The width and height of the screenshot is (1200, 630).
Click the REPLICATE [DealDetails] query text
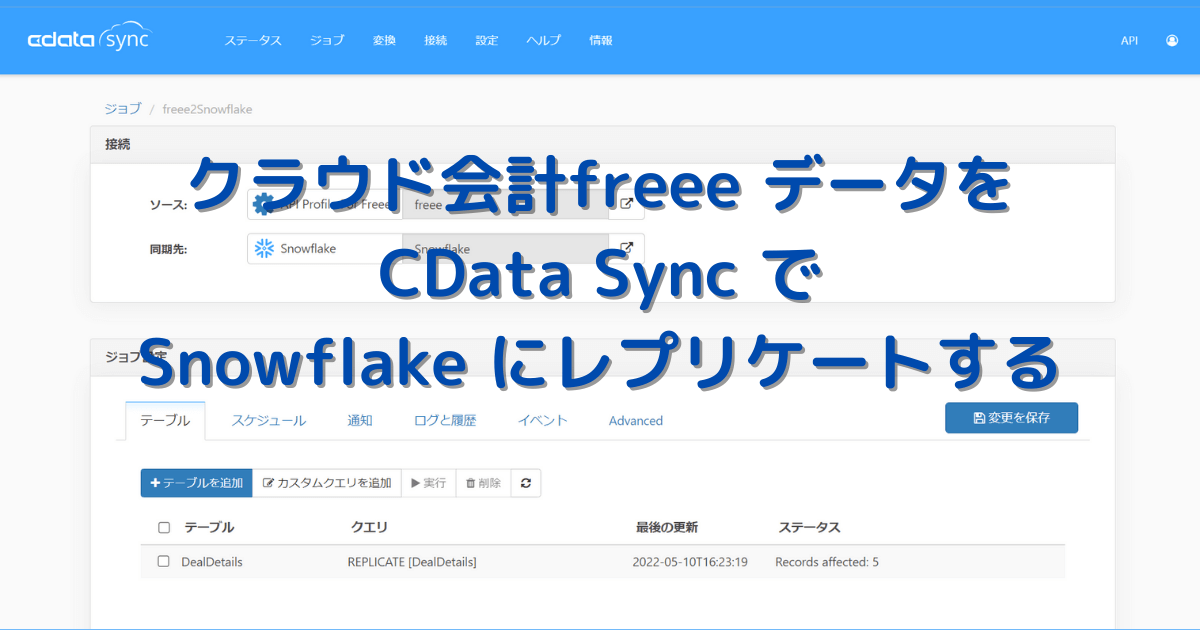pos(412,562)
